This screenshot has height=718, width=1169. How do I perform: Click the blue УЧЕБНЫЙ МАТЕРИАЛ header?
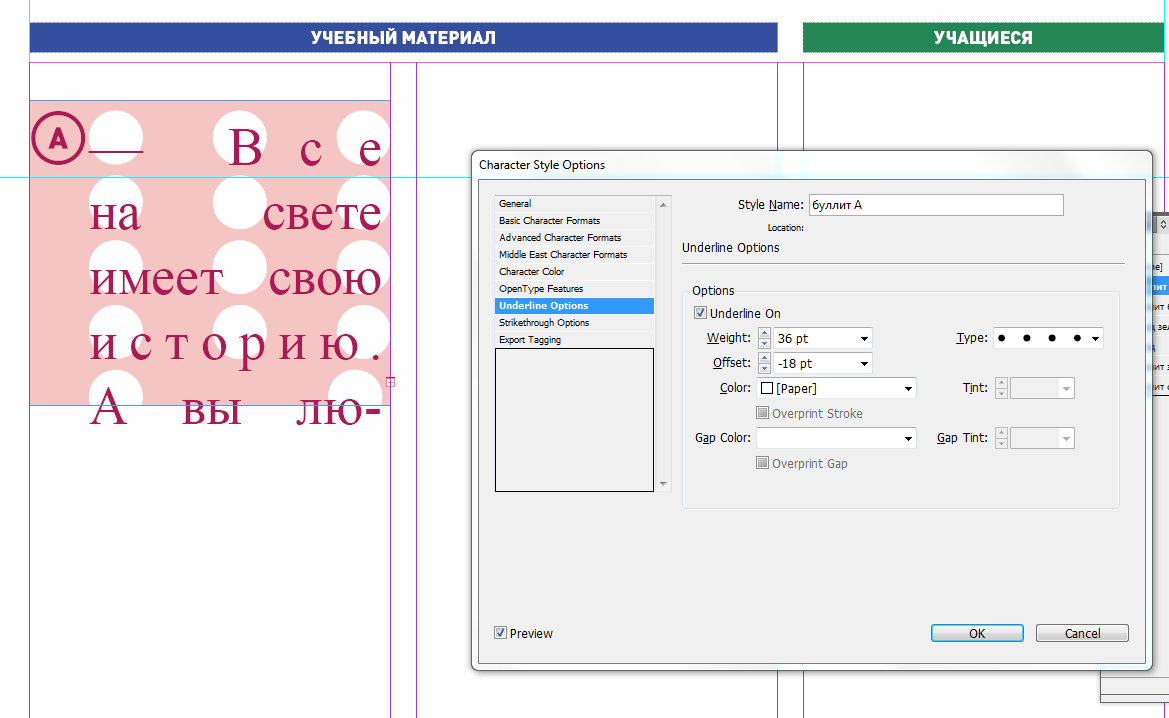pyautogui.click(x=403, y=38)
